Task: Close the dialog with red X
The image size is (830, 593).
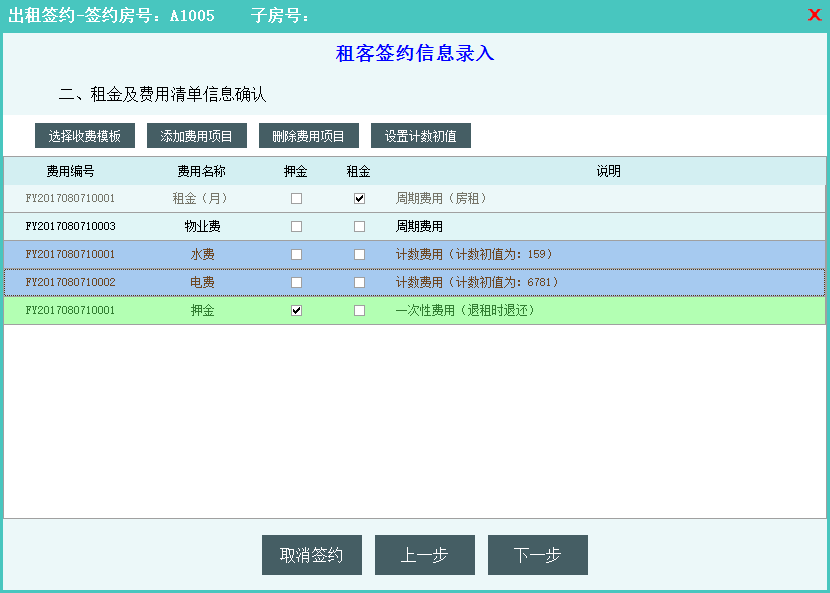Action: pos(814,15)
